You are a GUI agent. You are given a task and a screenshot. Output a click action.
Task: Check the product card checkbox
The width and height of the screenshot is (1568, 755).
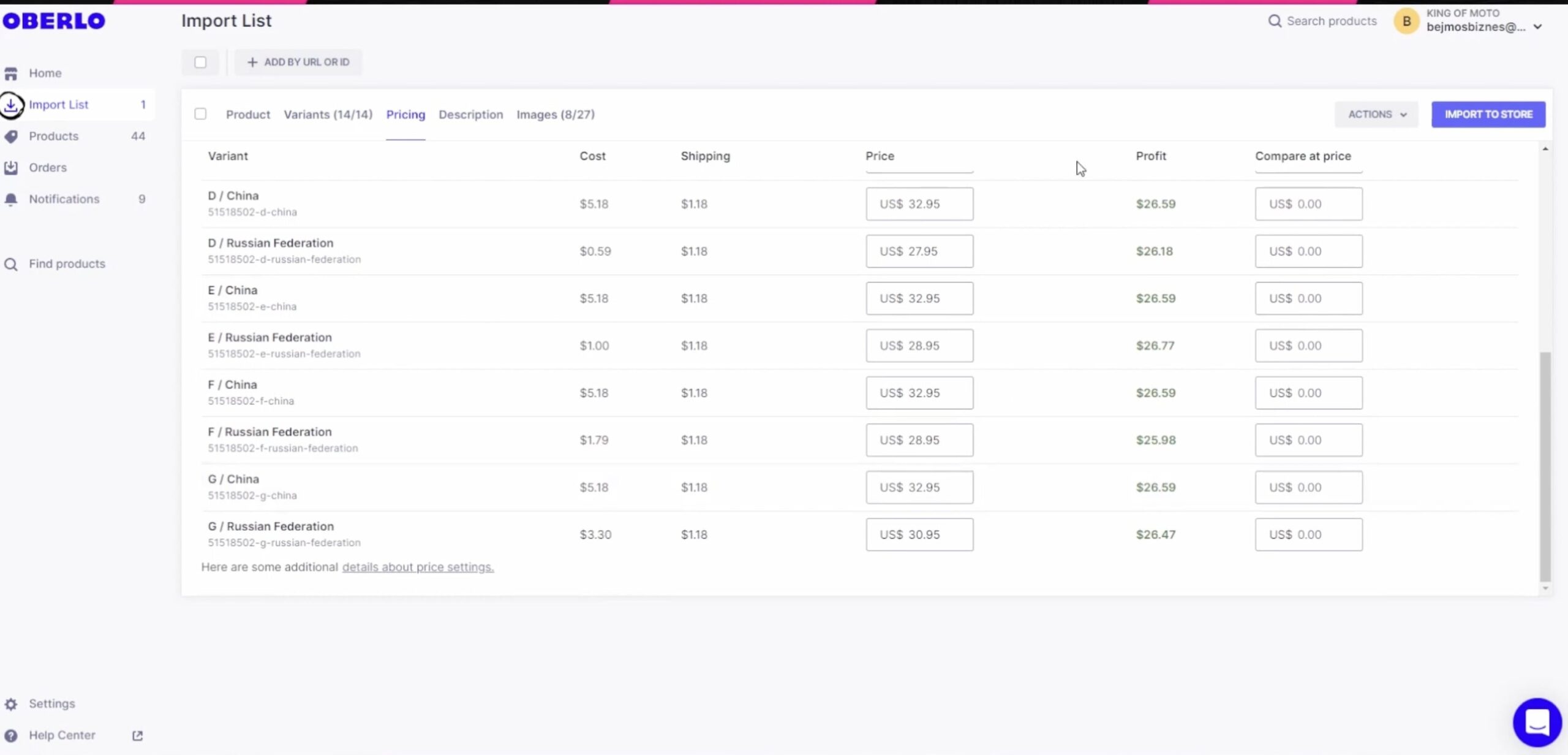tap(200, 114)
